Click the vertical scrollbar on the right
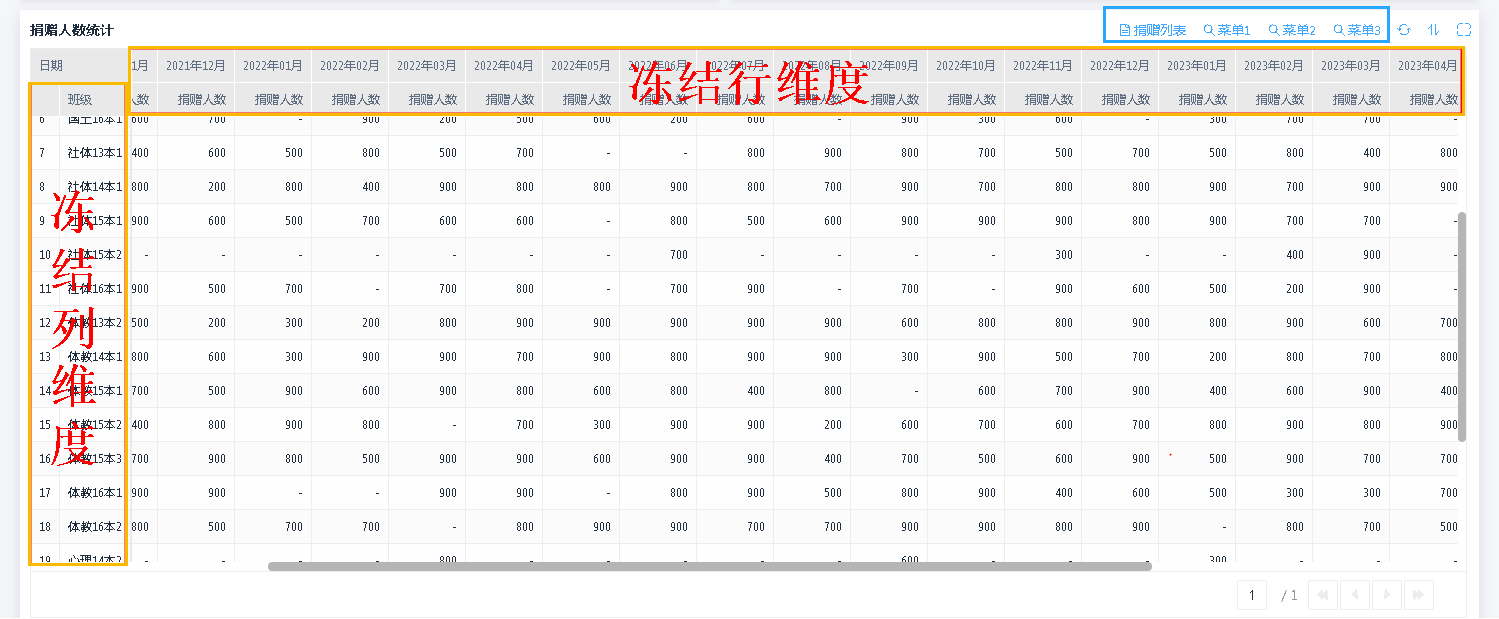The width and height of the screenshot is (1499, 619). coord(1461,326)
